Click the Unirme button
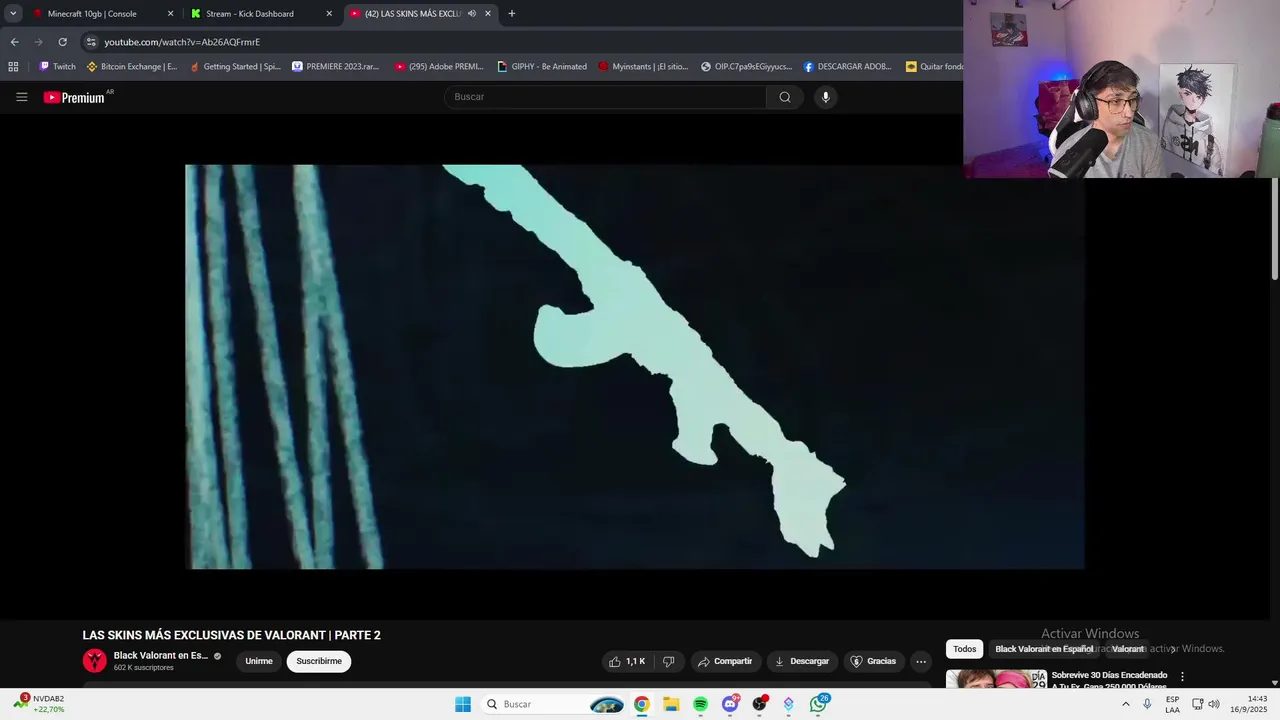Screen dimensions: 1280x720 (x=259, y=661)
